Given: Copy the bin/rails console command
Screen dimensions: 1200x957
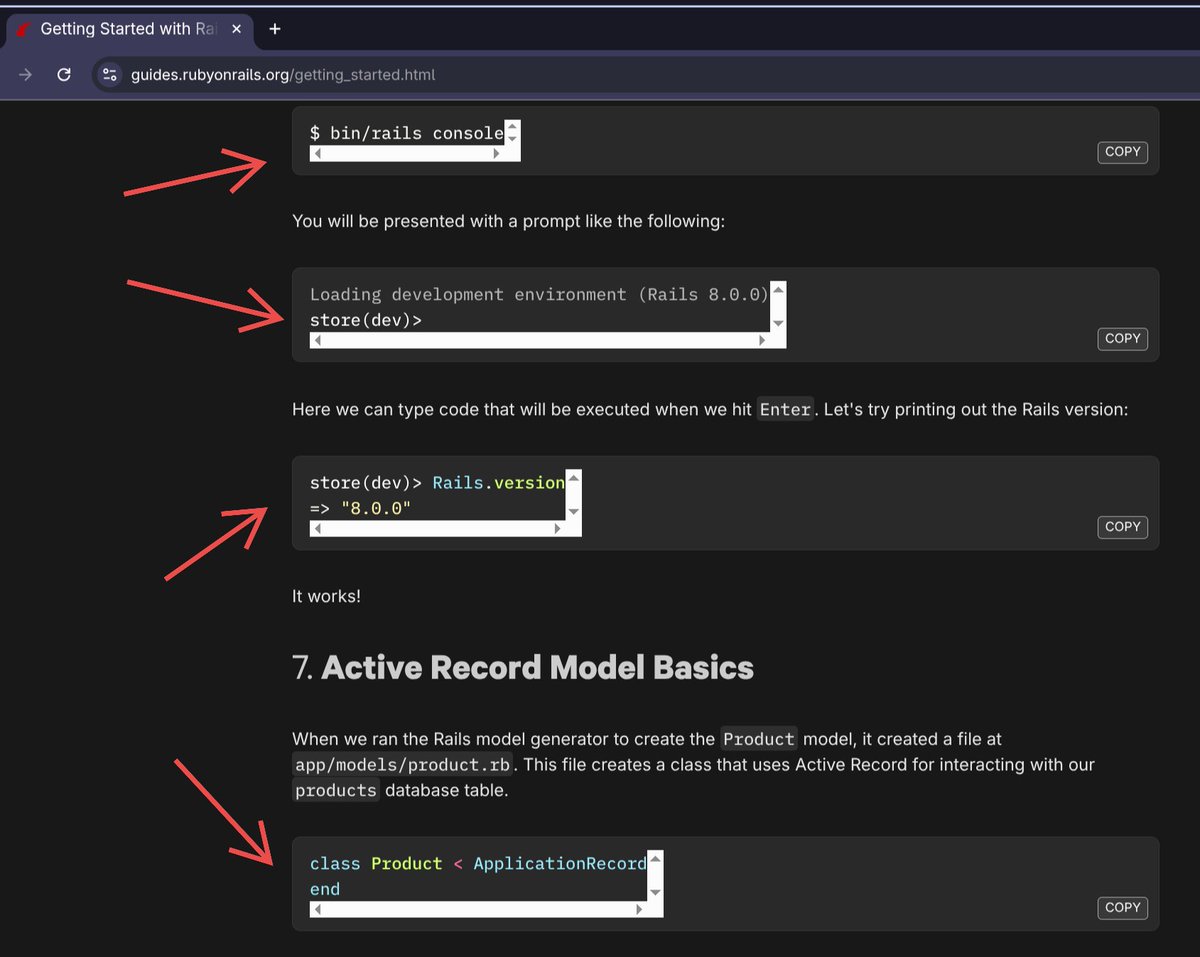Looking at the screenshot, I should click(x=1122, y=152).
